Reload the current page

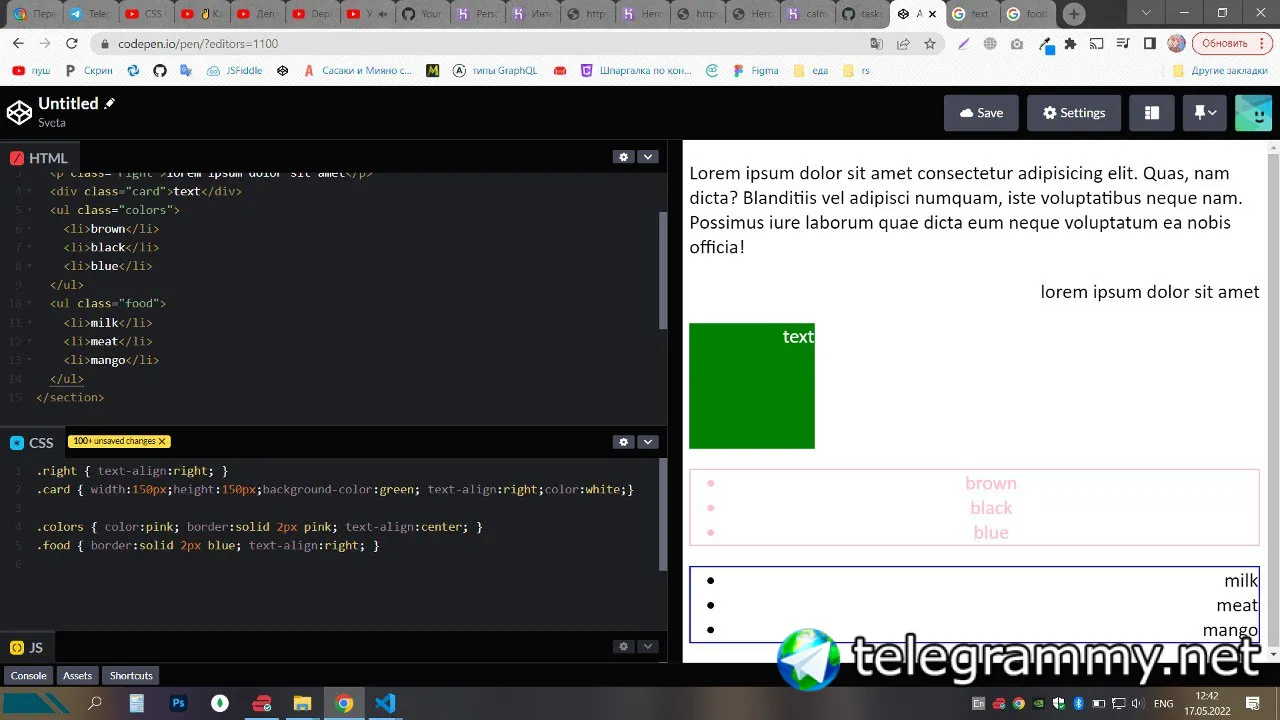point(71,44)
